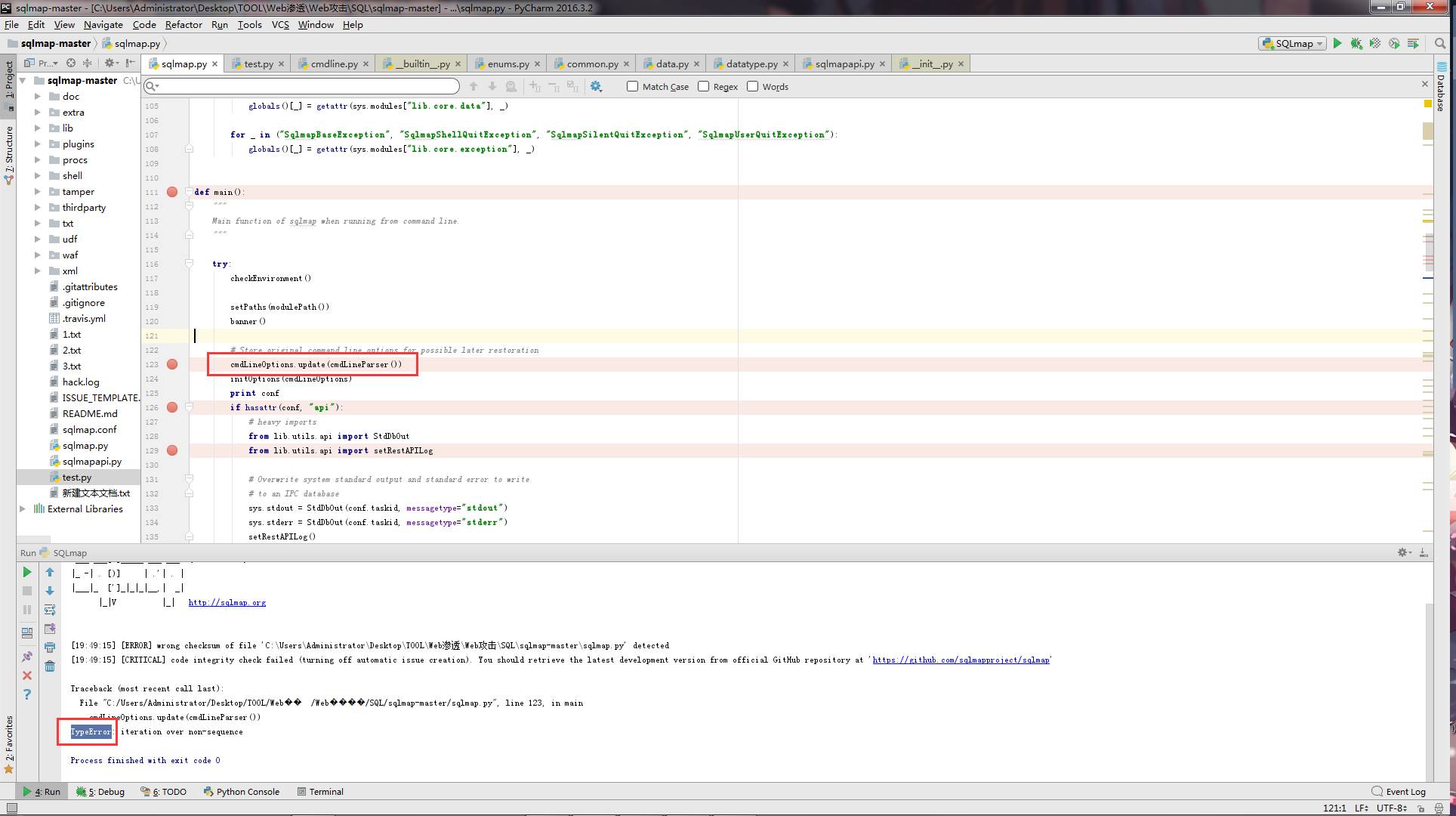Open GitHub sqlmapproject link in console
This screenshot has height=816, width=1456.
click(x=961, y=660)
